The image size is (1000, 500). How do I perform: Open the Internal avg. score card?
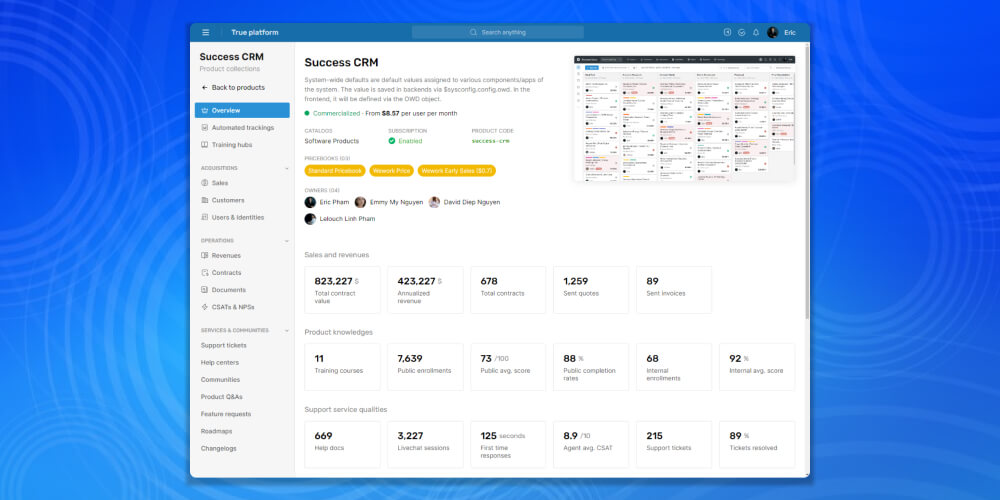coord(757,367)
